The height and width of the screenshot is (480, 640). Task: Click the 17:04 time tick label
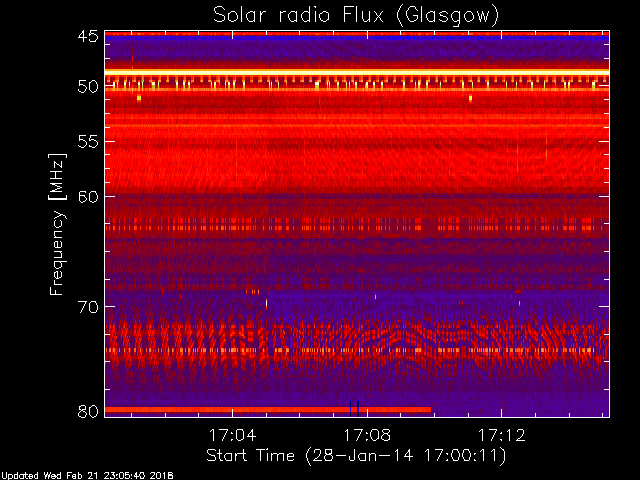click(233, 435)
